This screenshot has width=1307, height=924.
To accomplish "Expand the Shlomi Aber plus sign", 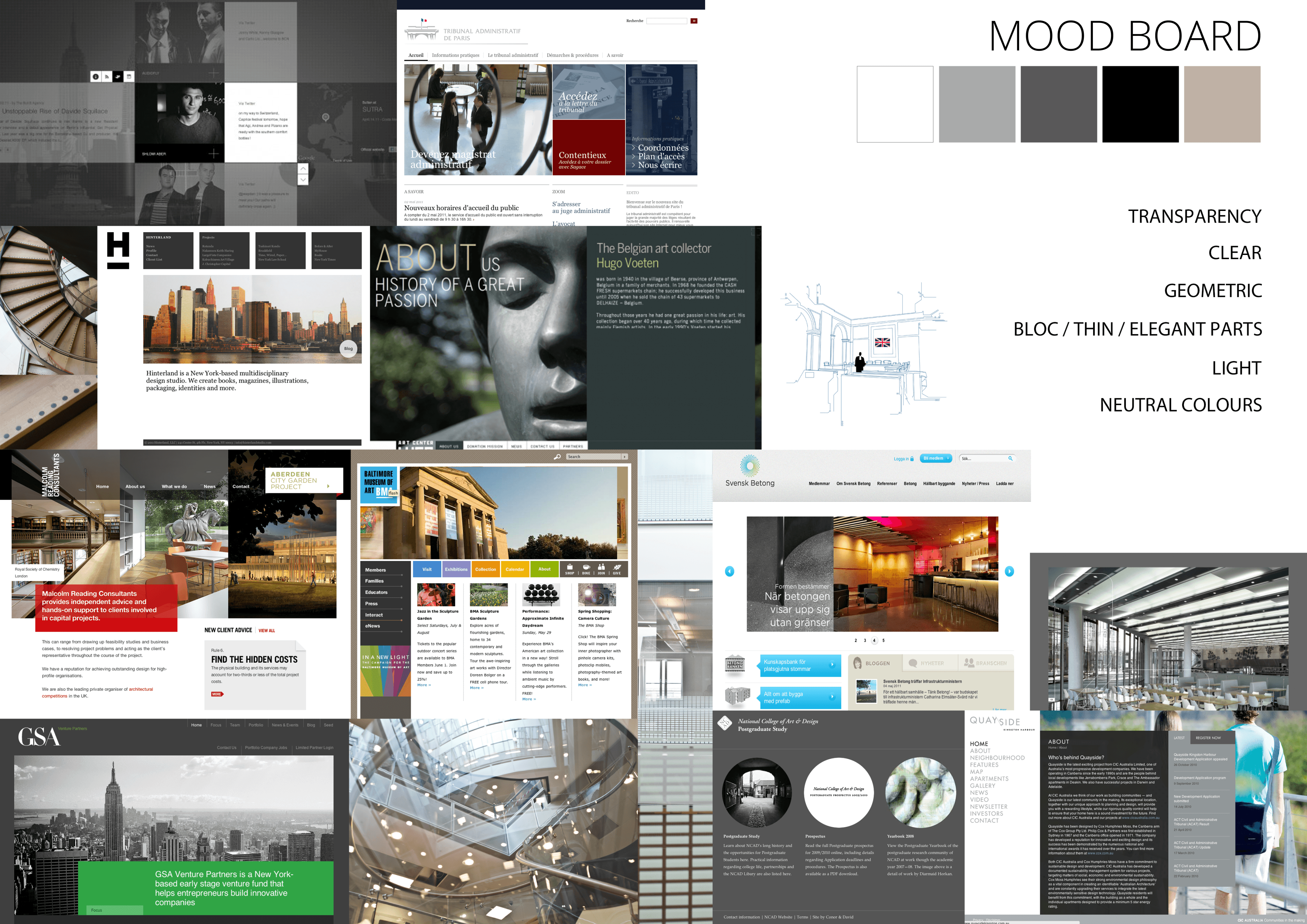I will click(x=214, y=153).
